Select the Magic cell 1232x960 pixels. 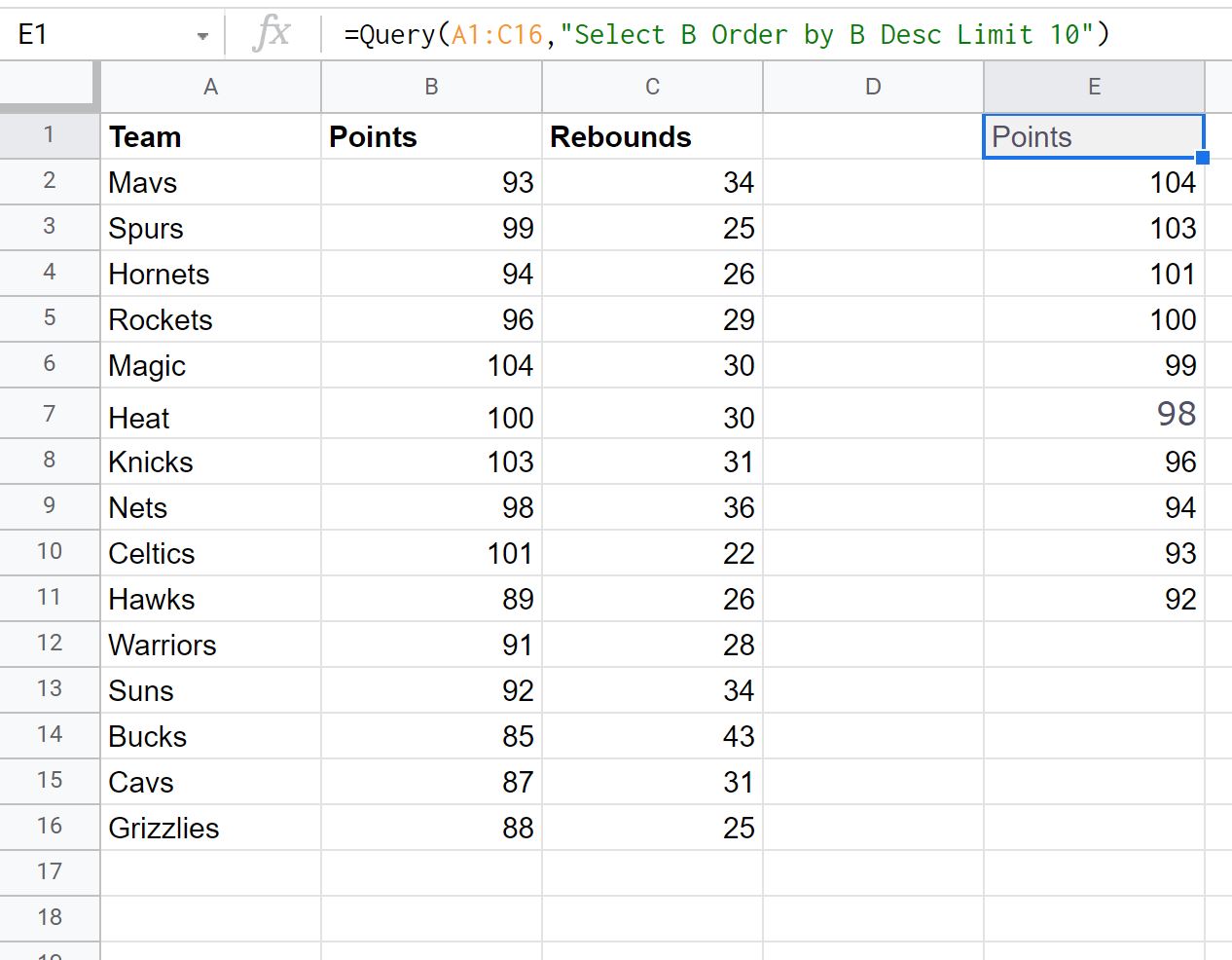point(210,365)
